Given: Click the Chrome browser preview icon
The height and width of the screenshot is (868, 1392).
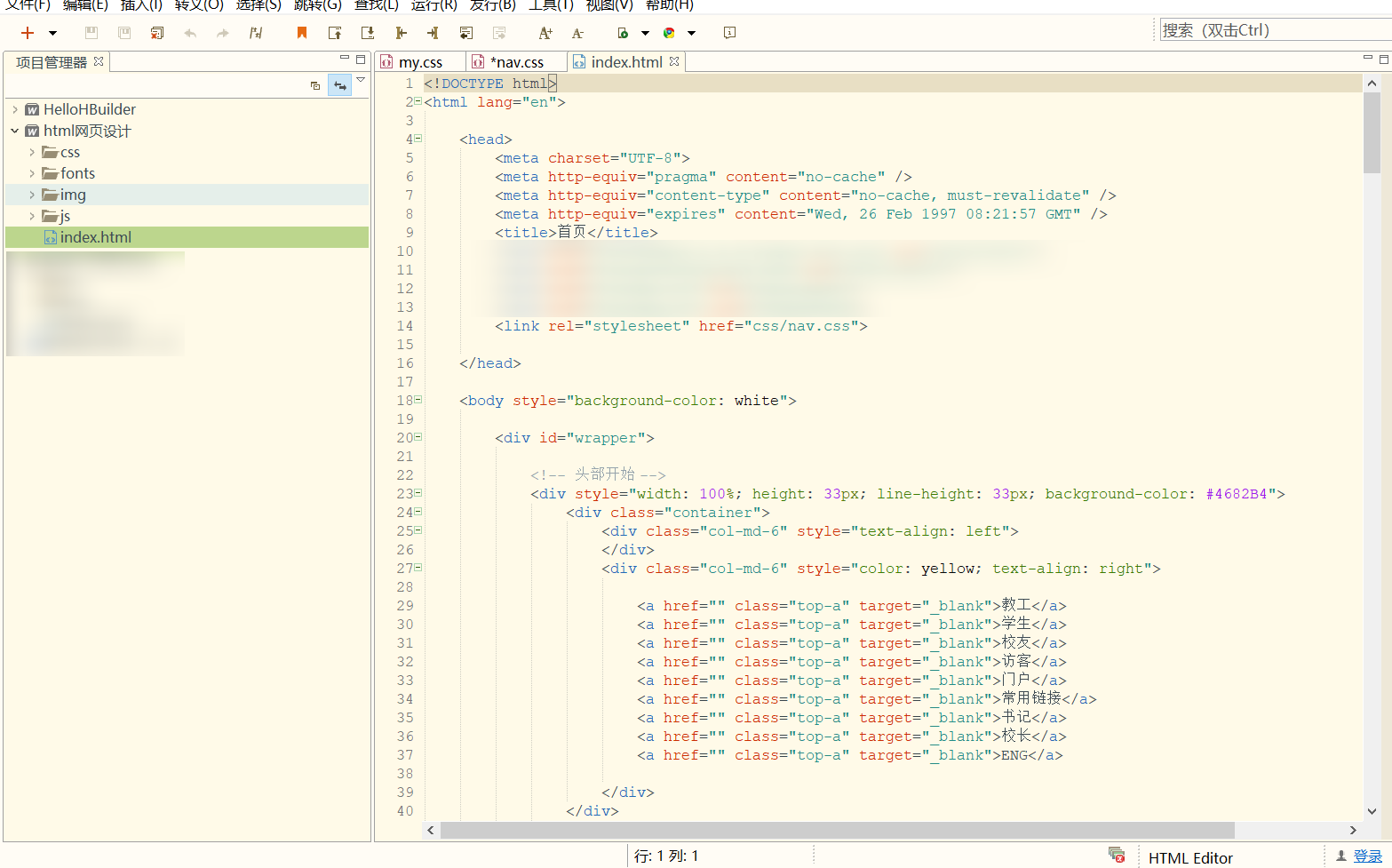Looking at the screenshot, I should coord(669,33).
